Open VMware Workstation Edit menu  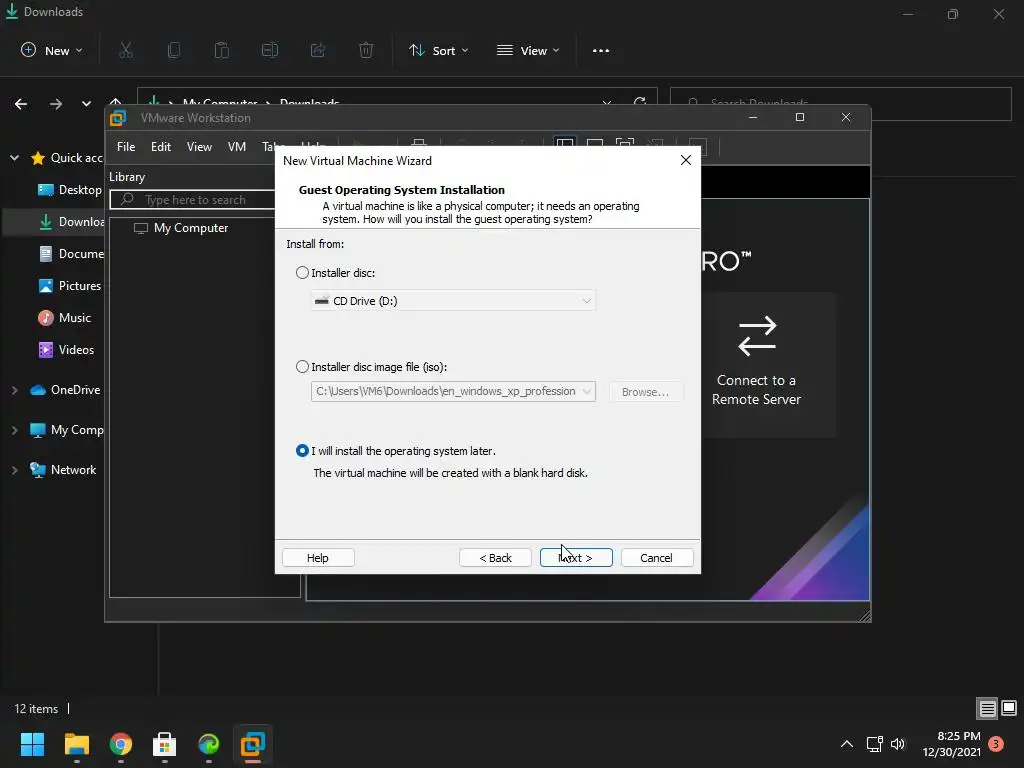click(x=161, y=147)
